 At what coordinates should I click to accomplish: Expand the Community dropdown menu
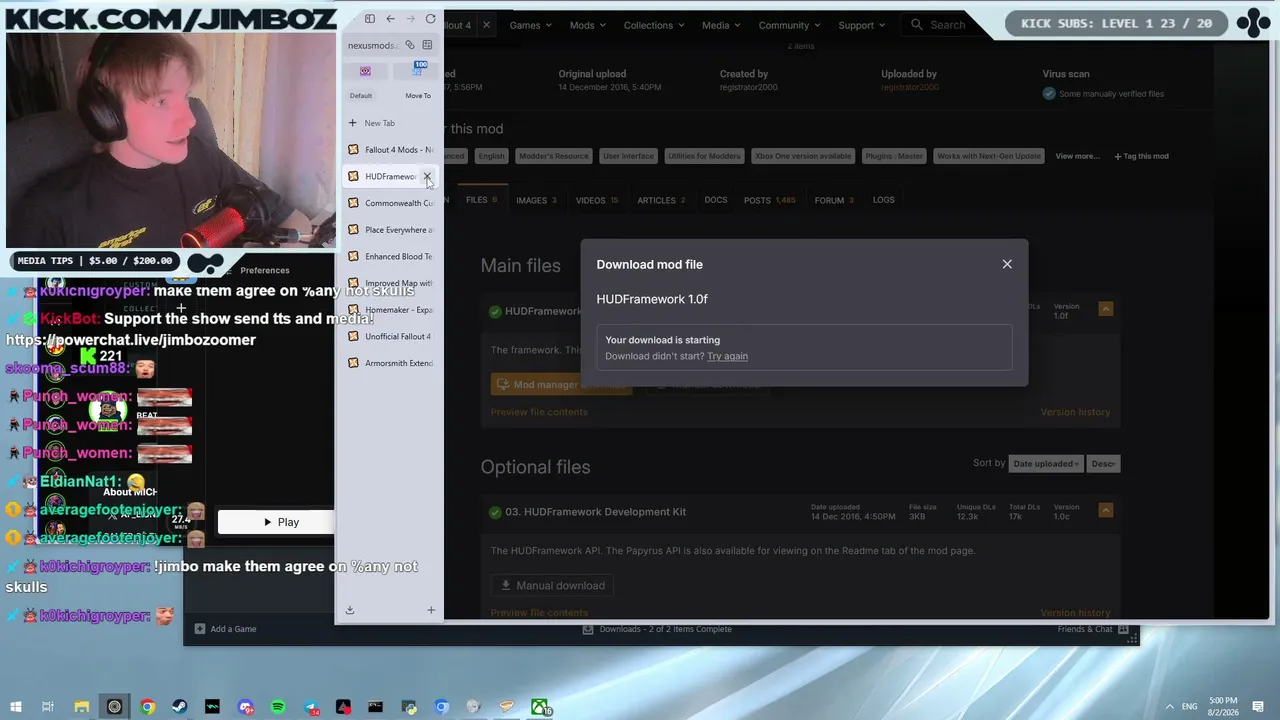789,25
